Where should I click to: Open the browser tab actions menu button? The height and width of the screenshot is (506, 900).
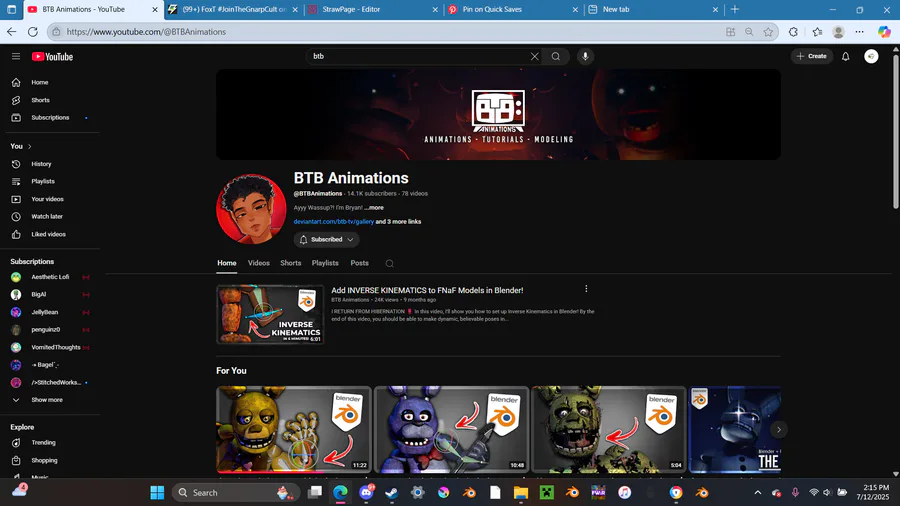11,9
